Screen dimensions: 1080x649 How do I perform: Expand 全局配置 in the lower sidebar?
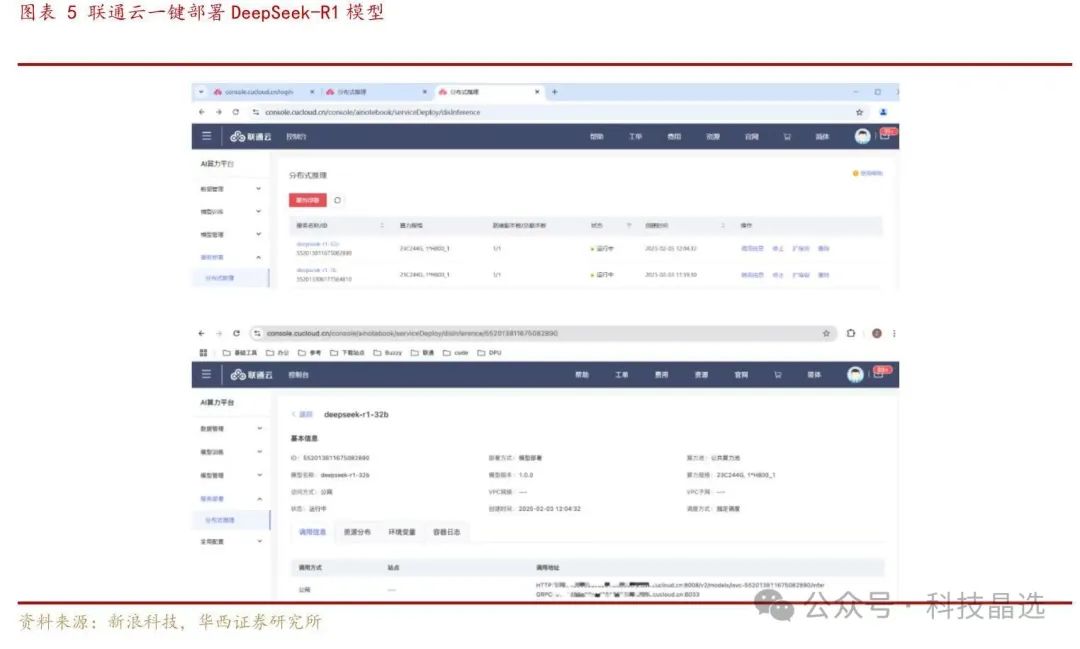(x=259, y=541)
